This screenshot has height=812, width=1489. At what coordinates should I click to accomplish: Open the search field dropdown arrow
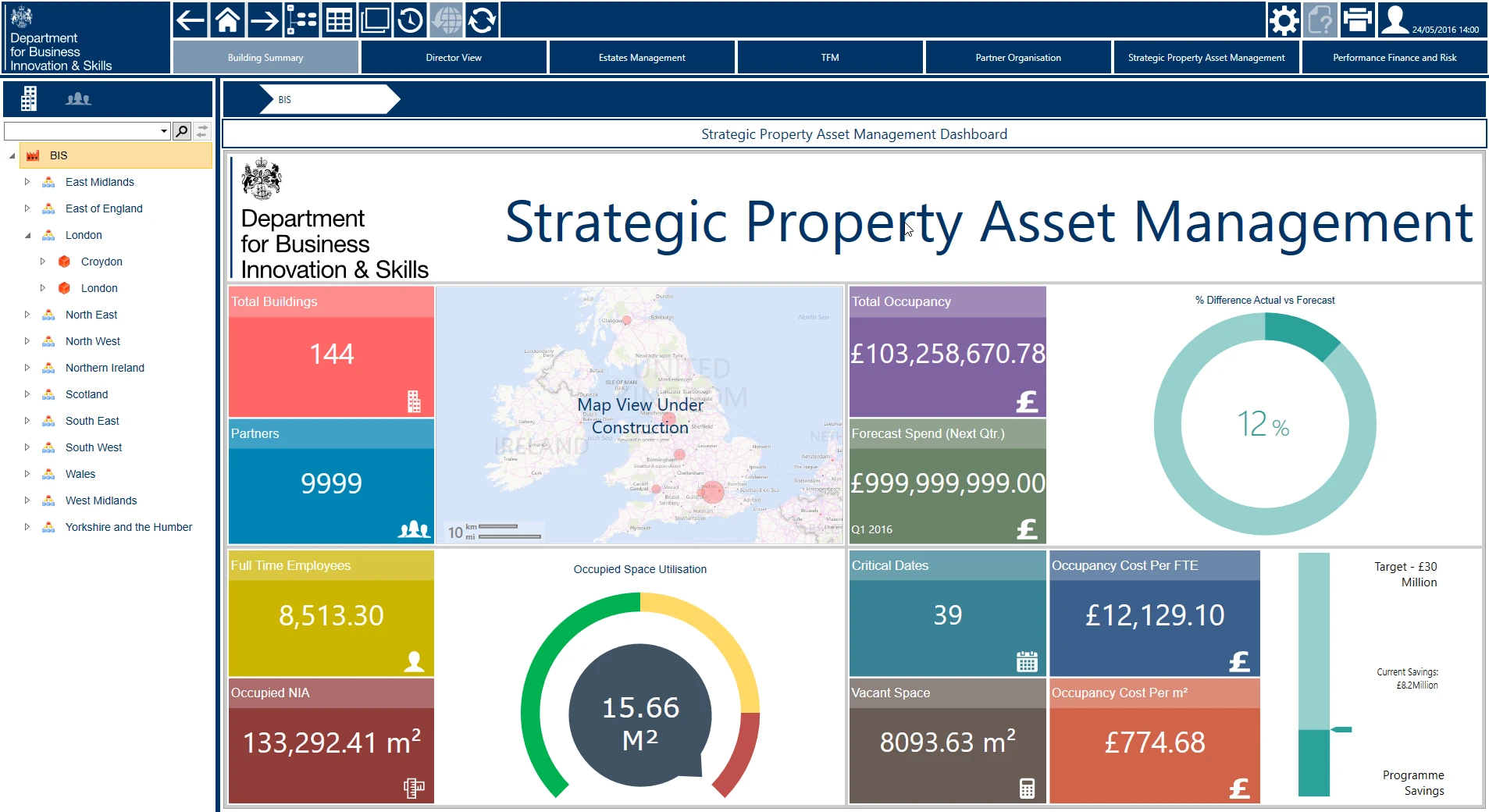164,130
